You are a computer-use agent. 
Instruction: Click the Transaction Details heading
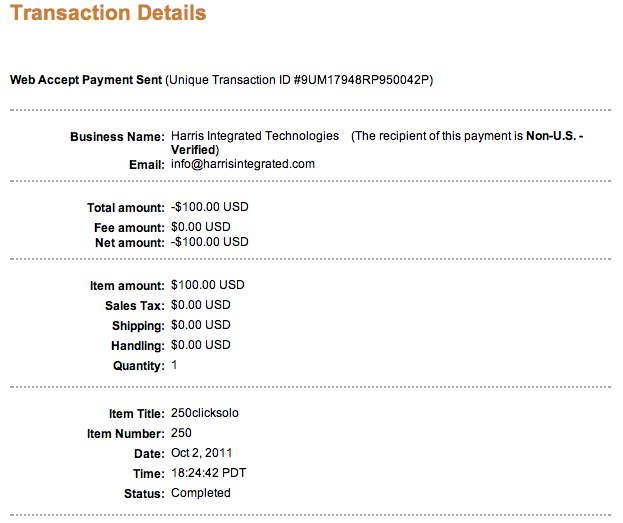click(108, 14)
